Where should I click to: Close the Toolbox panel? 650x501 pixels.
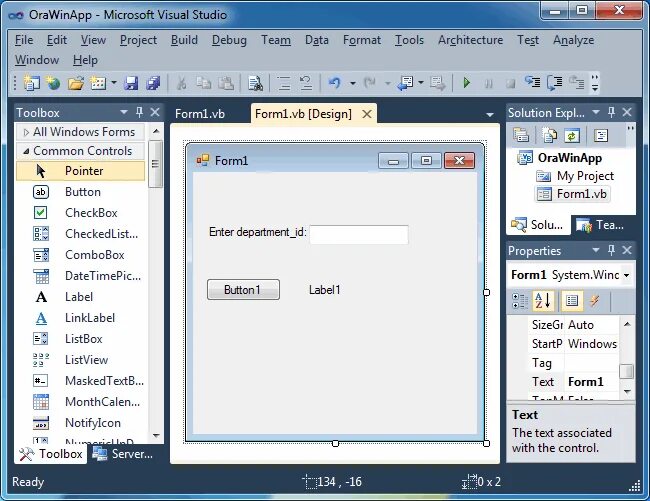(x=155, y=112)
